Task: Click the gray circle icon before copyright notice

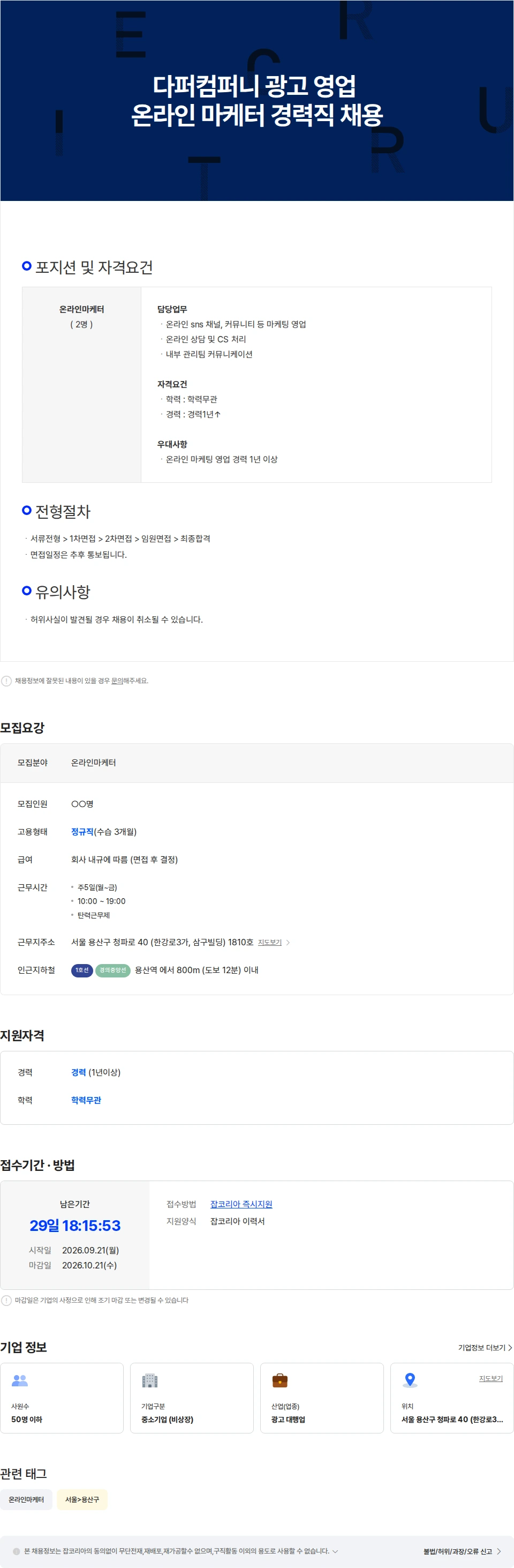Action: [17, 1551]
